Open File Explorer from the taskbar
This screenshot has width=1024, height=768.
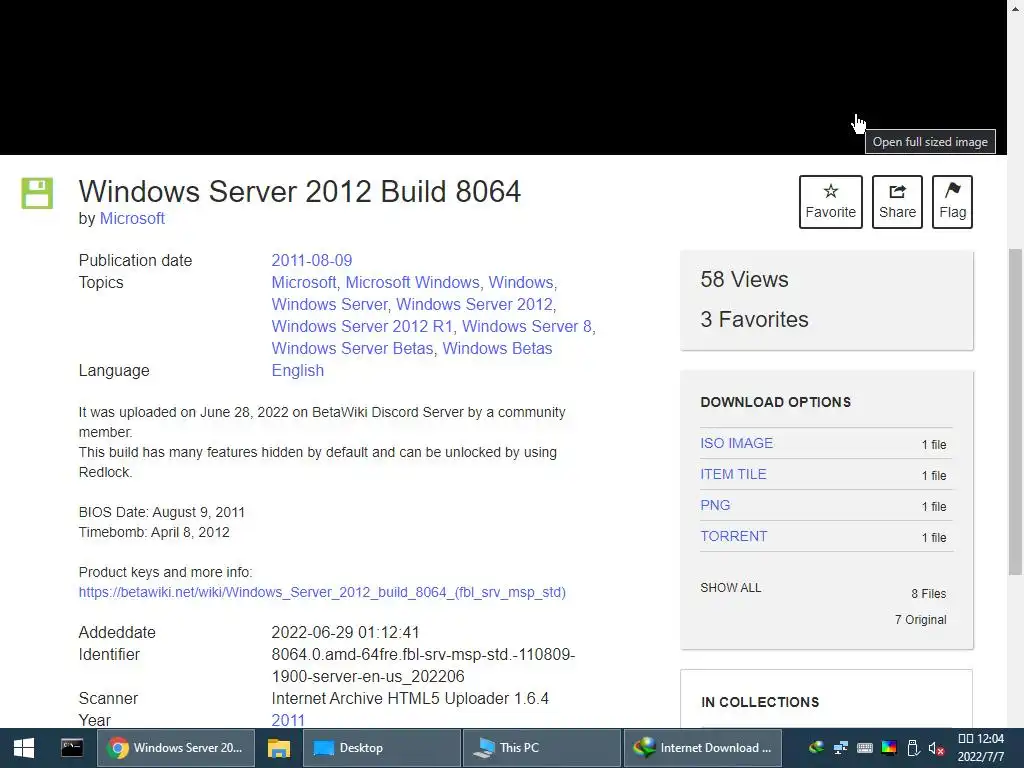tap(279, 748)
